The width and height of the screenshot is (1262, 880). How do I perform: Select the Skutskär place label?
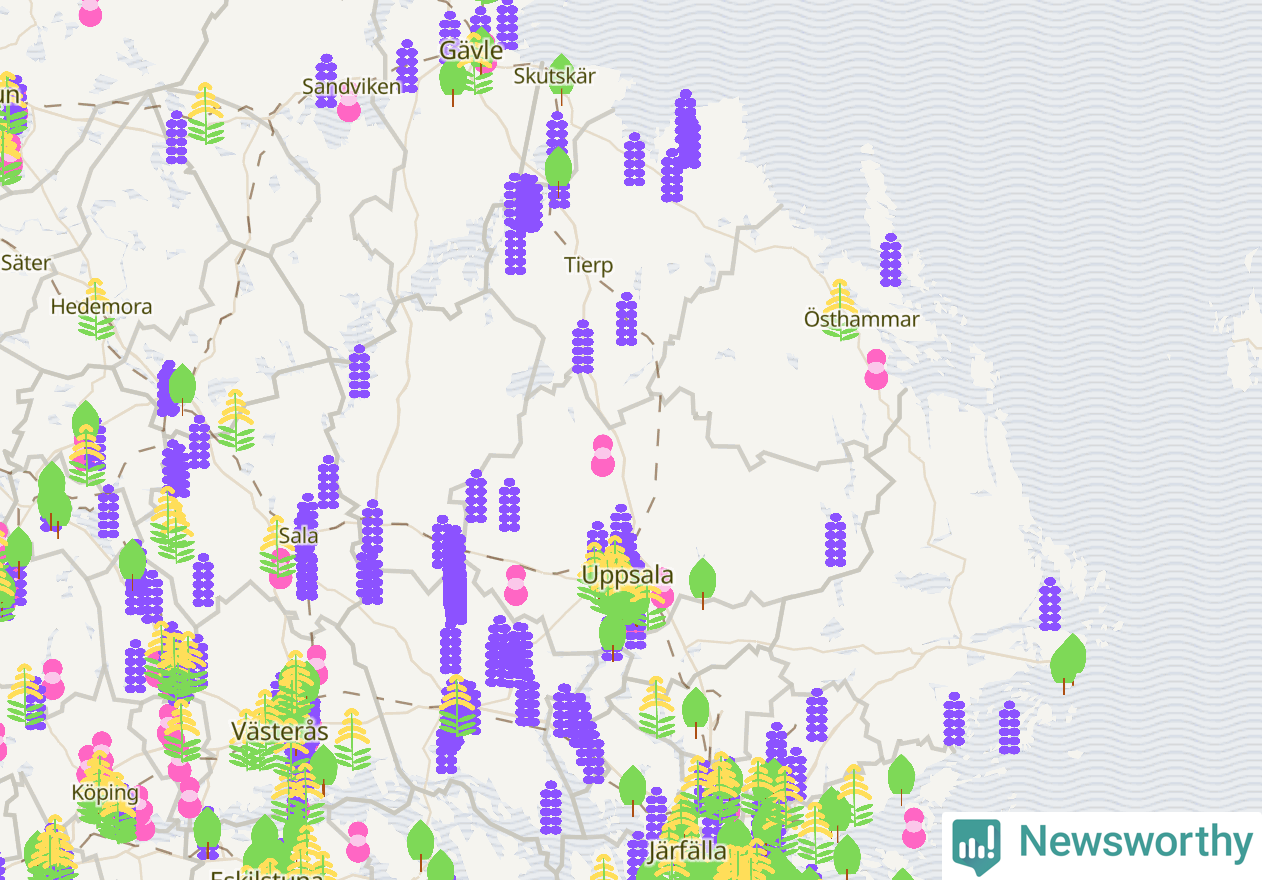pos(554,76)
